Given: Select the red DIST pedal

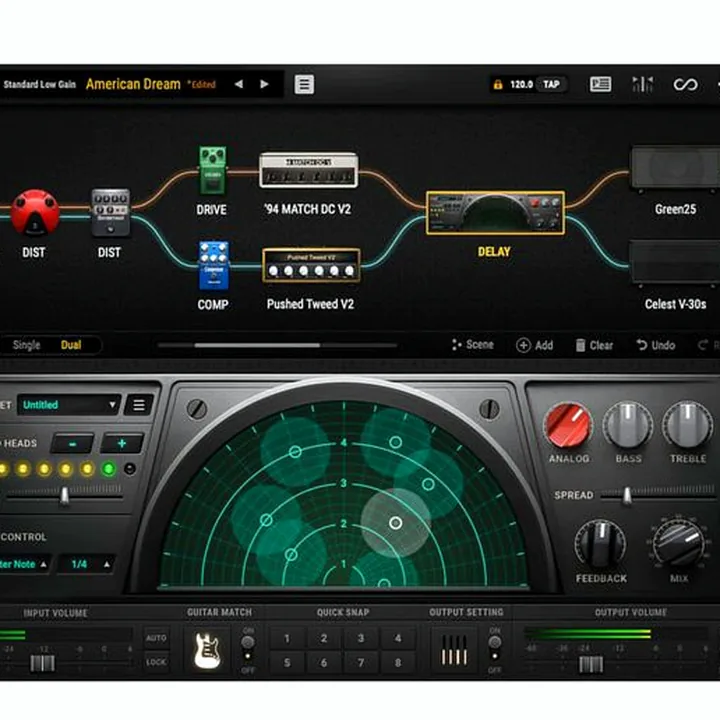Looking at the screenshot, I should 34,213.
